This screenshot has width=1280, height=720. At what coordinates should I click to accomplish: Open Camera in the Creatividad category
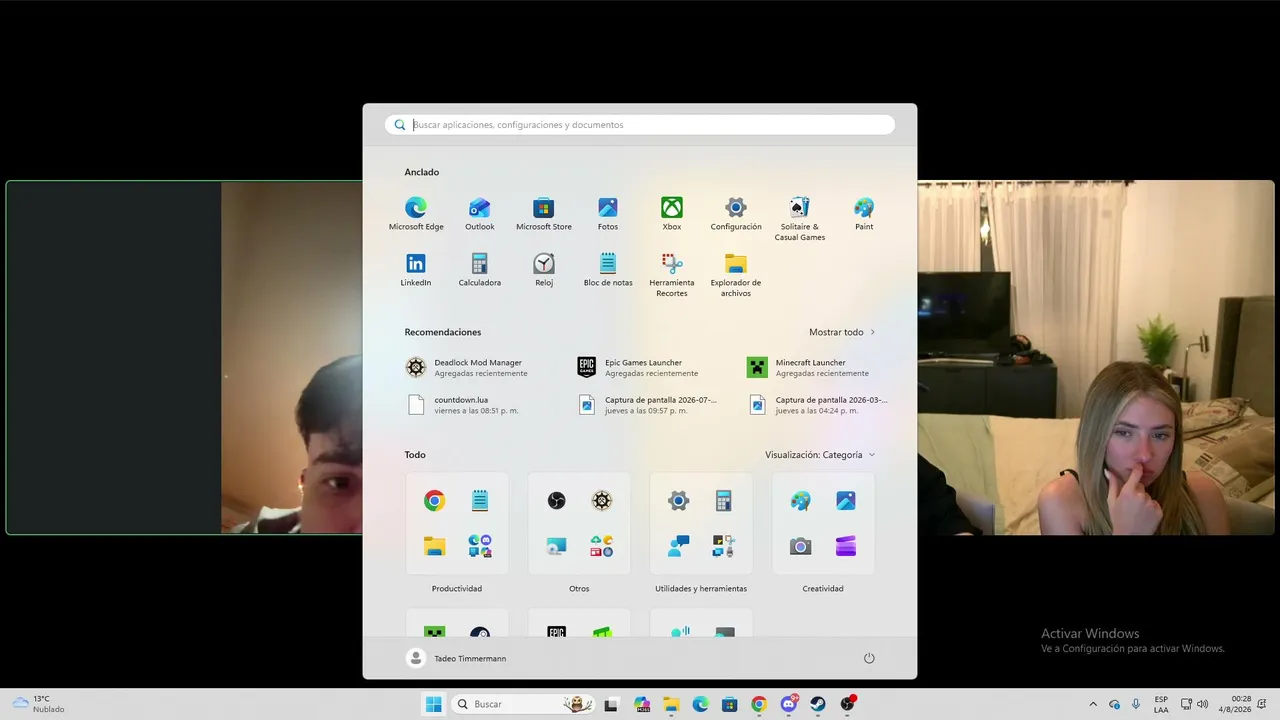coord(800,546)
